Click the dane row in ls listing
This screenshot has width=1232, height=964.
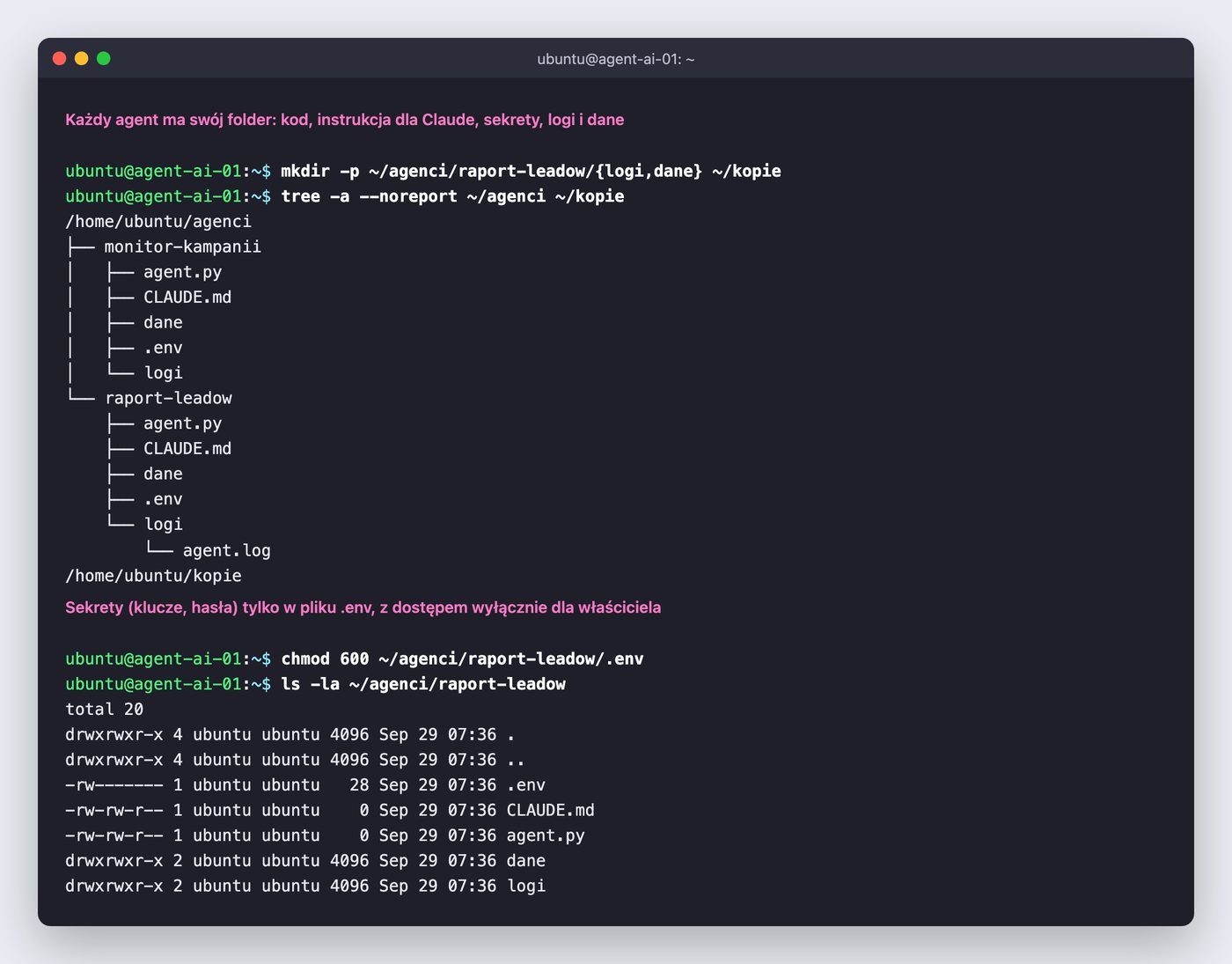click(x=305, y=861)
